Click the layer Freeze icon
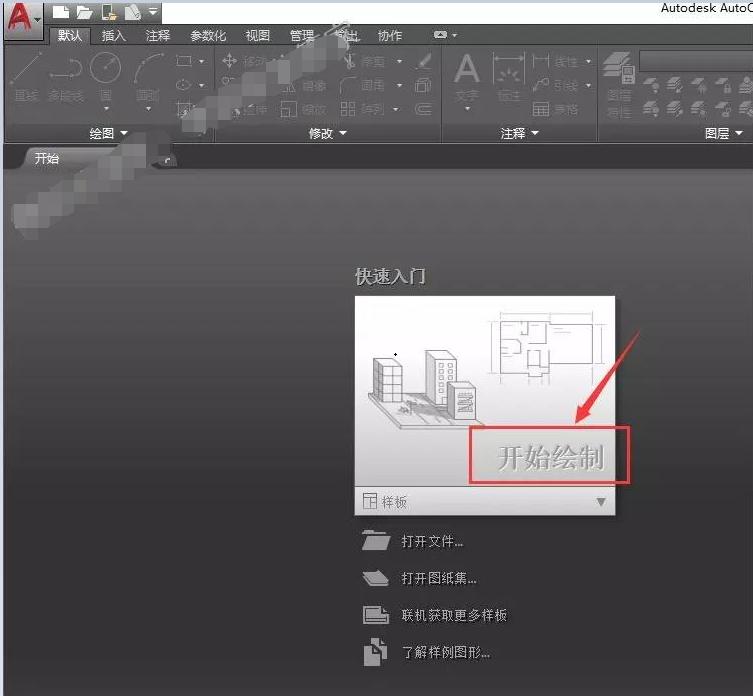Viewport: 753px width, 696px height. [x=699, y=85]
